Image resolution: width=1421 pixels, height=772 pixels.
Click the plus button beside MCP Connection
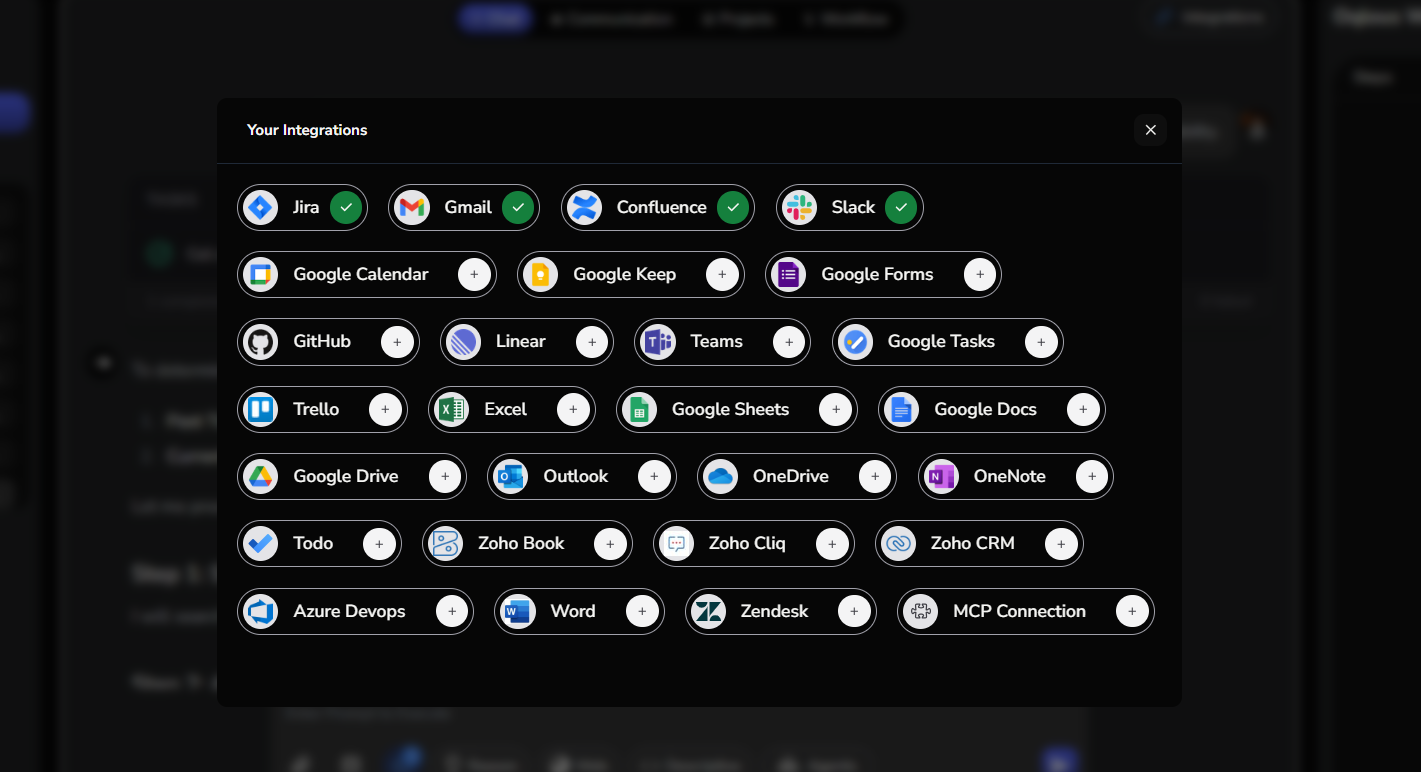(1132, 612)
